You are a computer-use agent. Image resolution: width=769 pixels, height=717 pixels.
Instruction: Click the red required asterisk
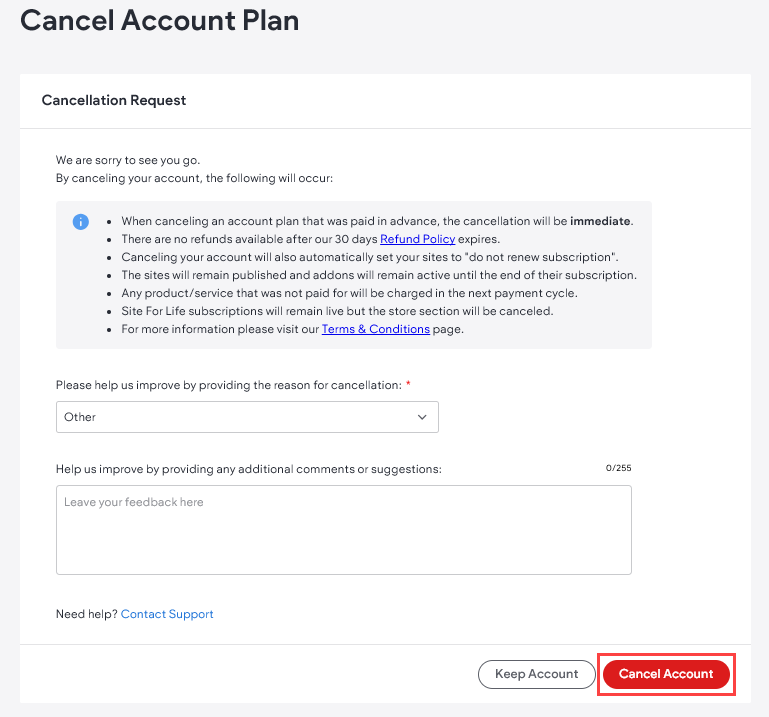click(408, 385)
